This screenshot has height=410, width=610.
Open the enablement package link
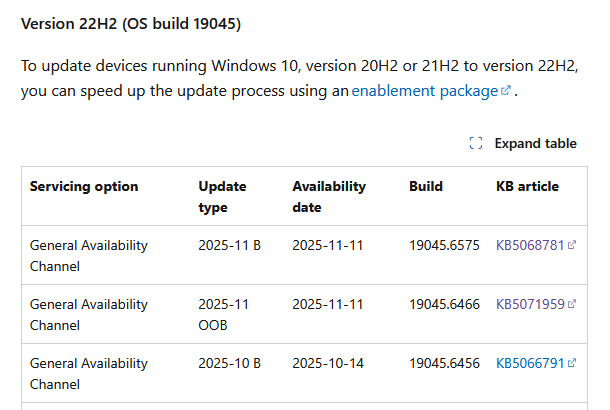coord(424,91)
